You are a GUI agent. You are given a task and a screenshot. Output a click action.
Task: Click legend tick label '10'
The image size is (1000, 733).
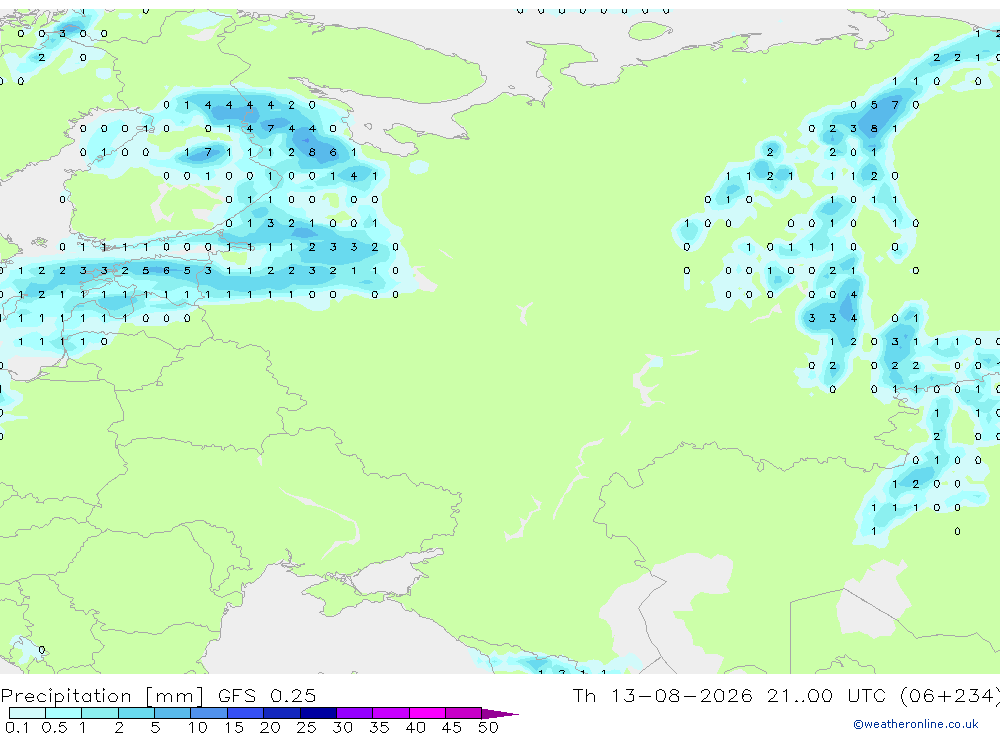(197, 727)
